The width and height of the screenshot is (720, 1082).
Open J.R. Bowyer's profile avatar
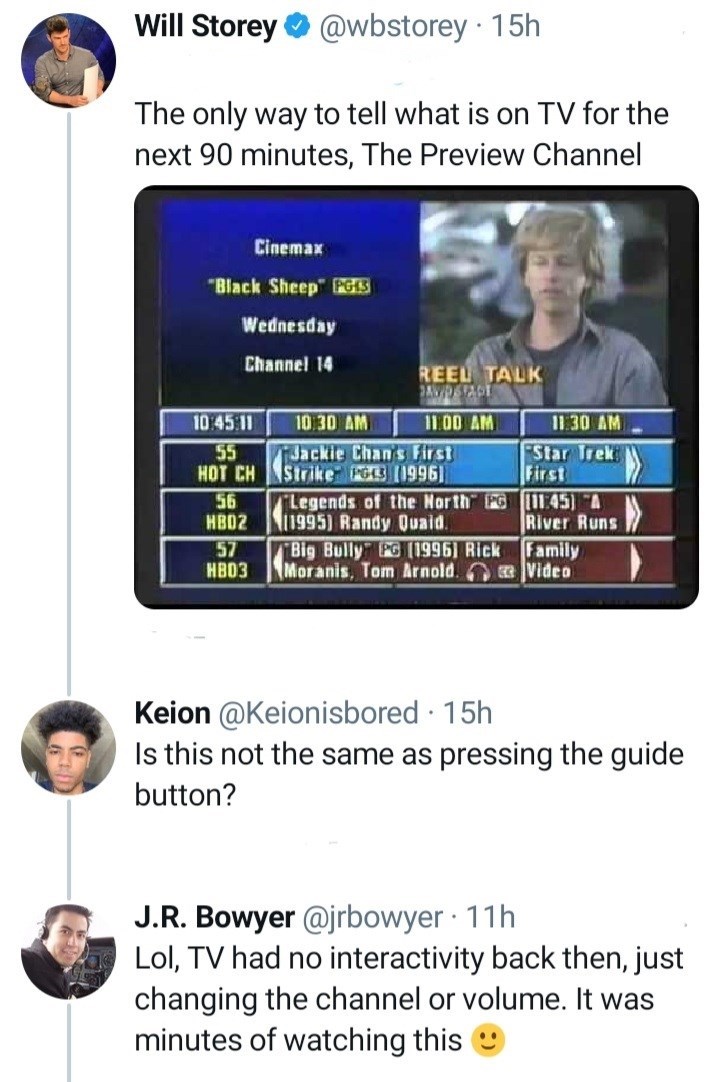68,950
